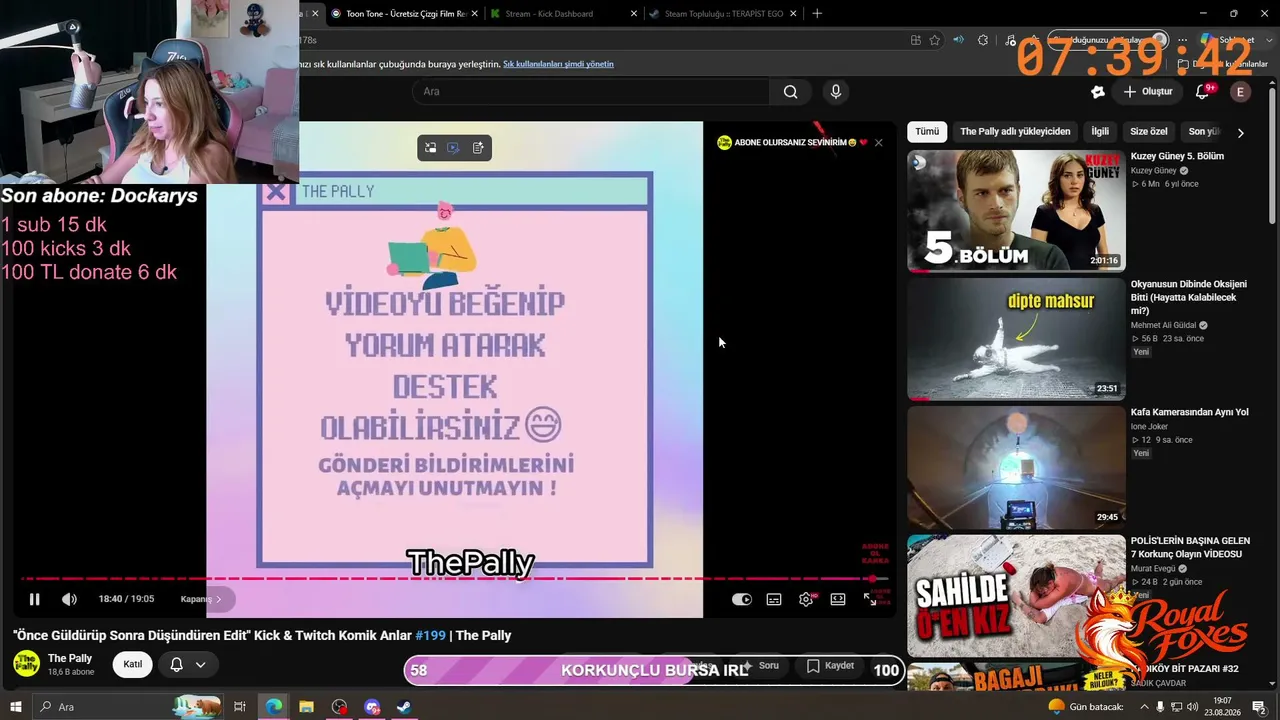This screenshot has height=720, width=1280.
Task: Select the Tümü filter chip
Action: (x=927, y=132)
